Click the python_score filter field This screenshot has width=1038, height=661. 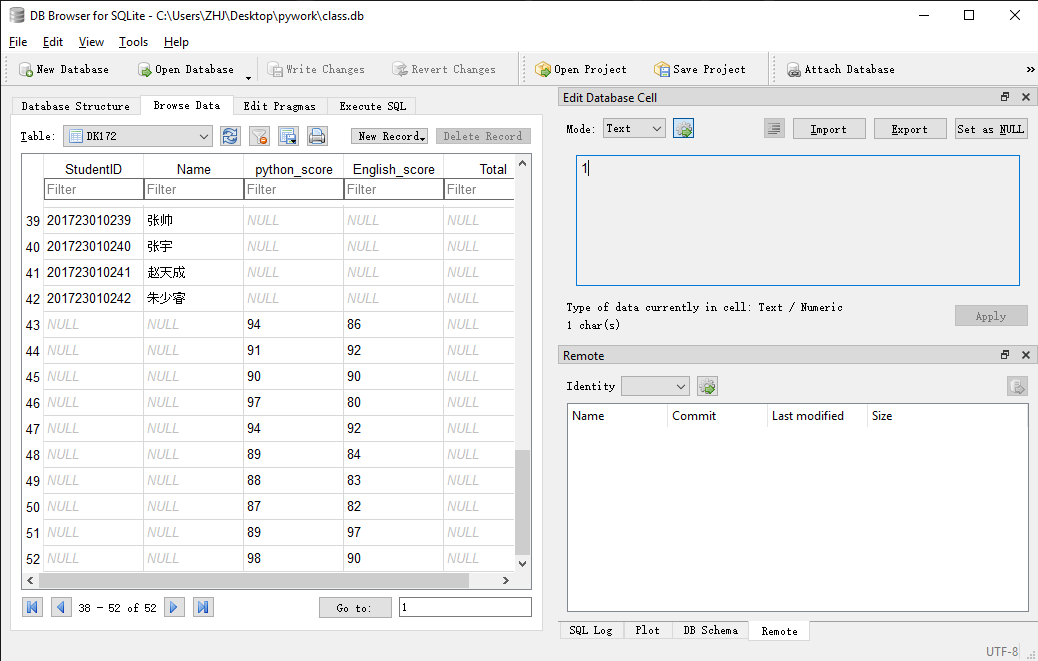pos(294,189)
